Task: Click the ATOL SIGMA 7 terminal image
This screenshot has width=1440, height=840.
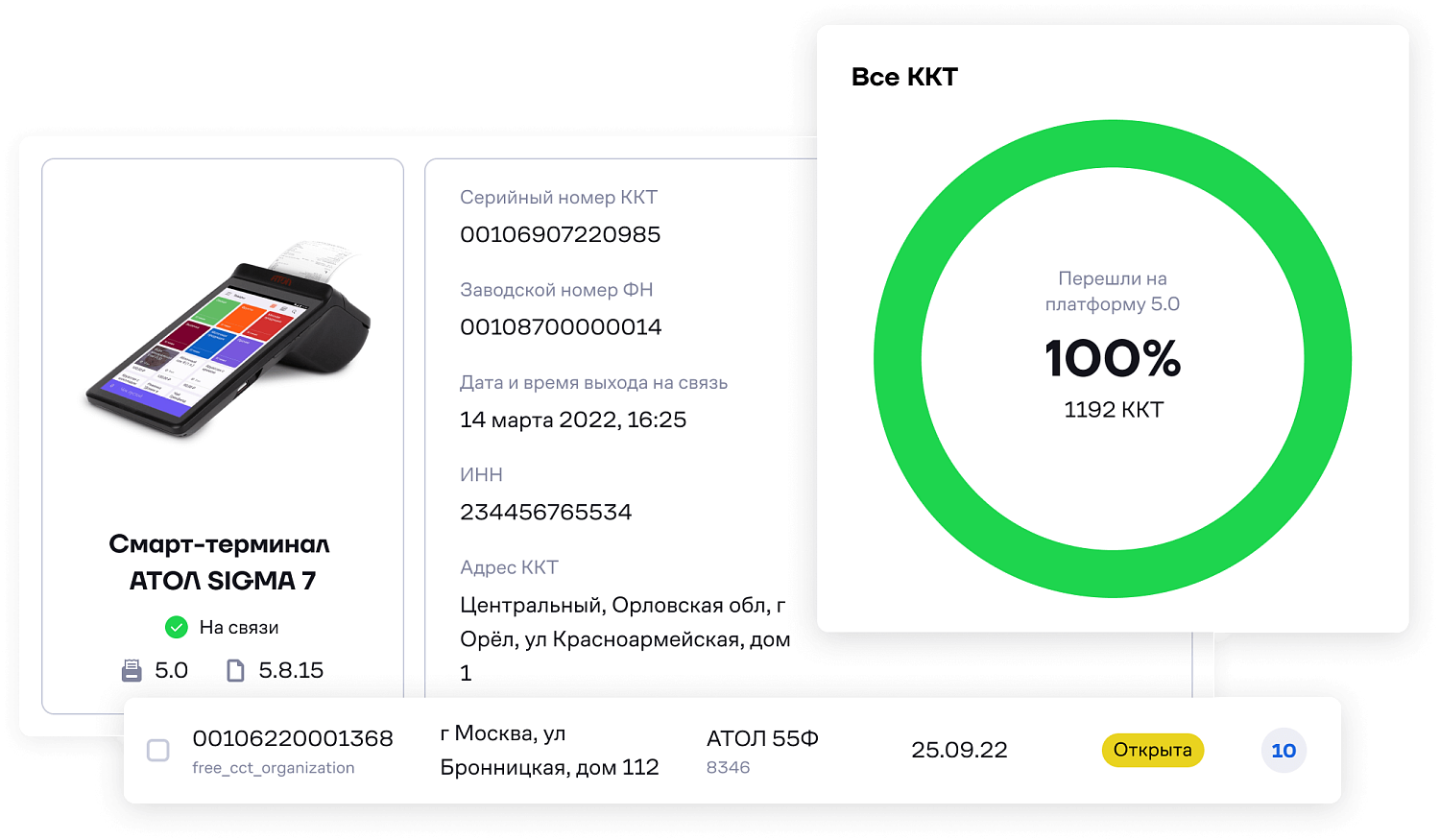Action: [x=228, y=341]
